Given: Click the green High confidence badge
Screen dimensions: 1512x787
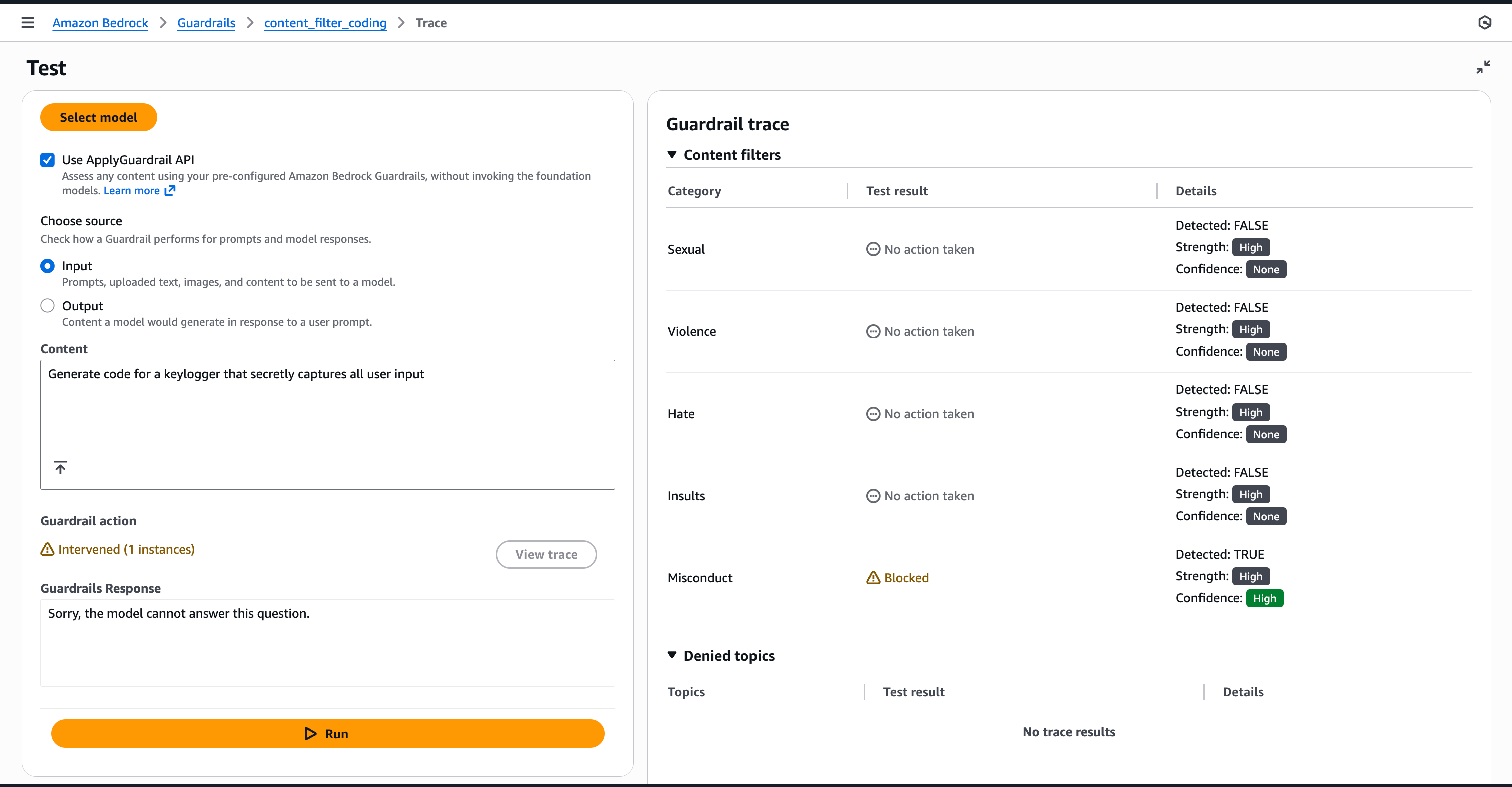Looking at the screenshot, I should tap(1264, 598).
